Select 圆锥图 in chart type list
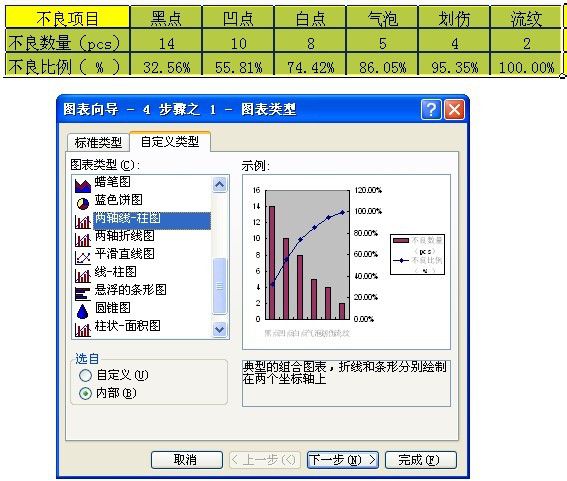 (x=112, y=308)
